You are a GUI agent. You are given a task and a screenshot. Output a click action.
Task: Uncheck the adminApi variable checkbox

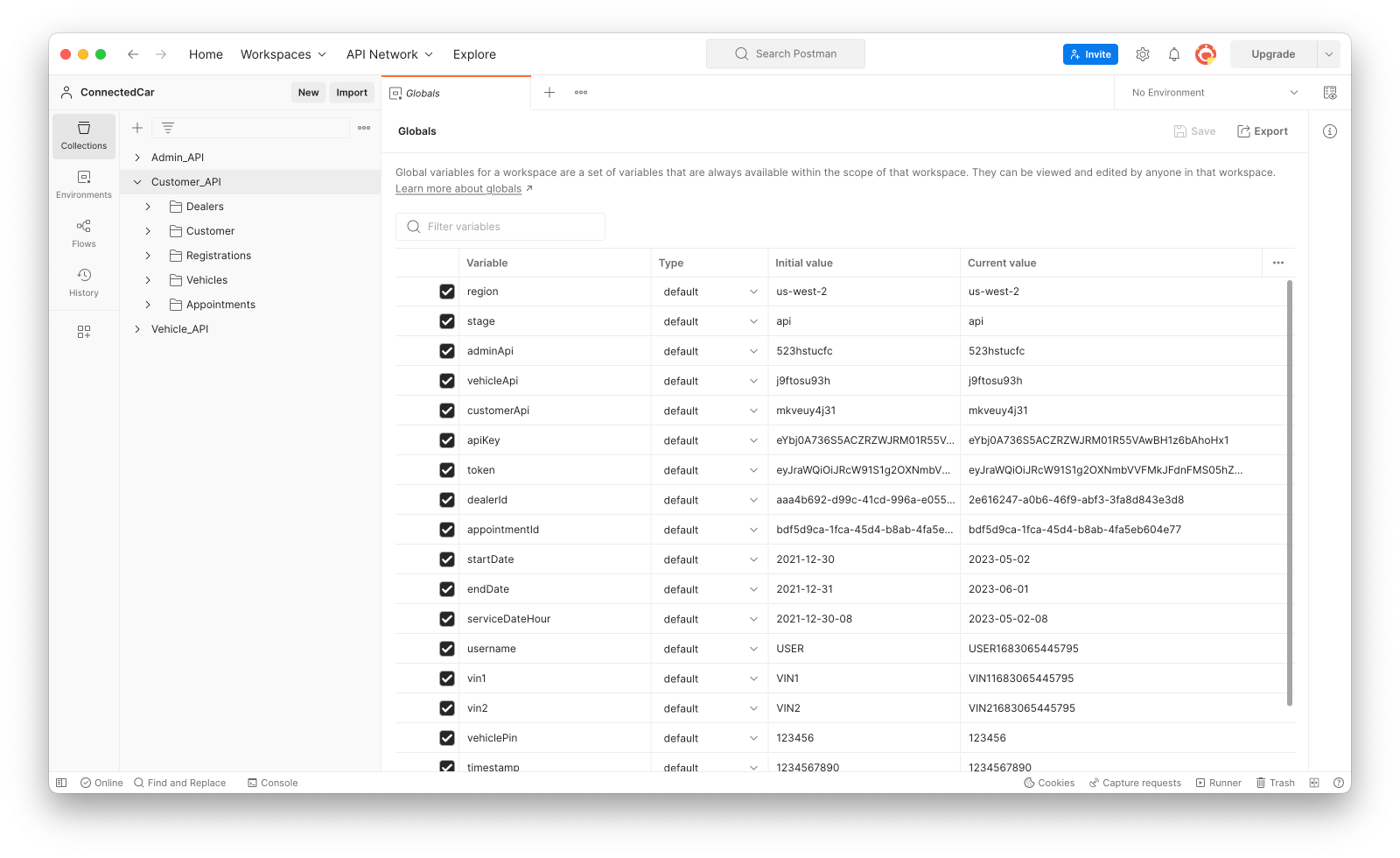447,351
